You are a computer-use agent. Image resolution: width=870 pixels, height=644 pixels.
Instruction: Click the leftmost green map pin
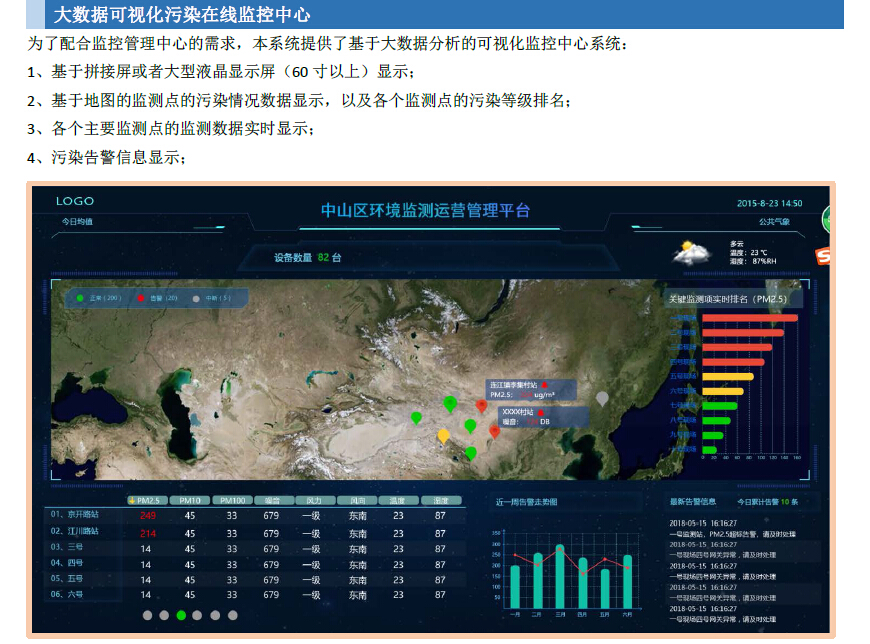click(416, 418)
